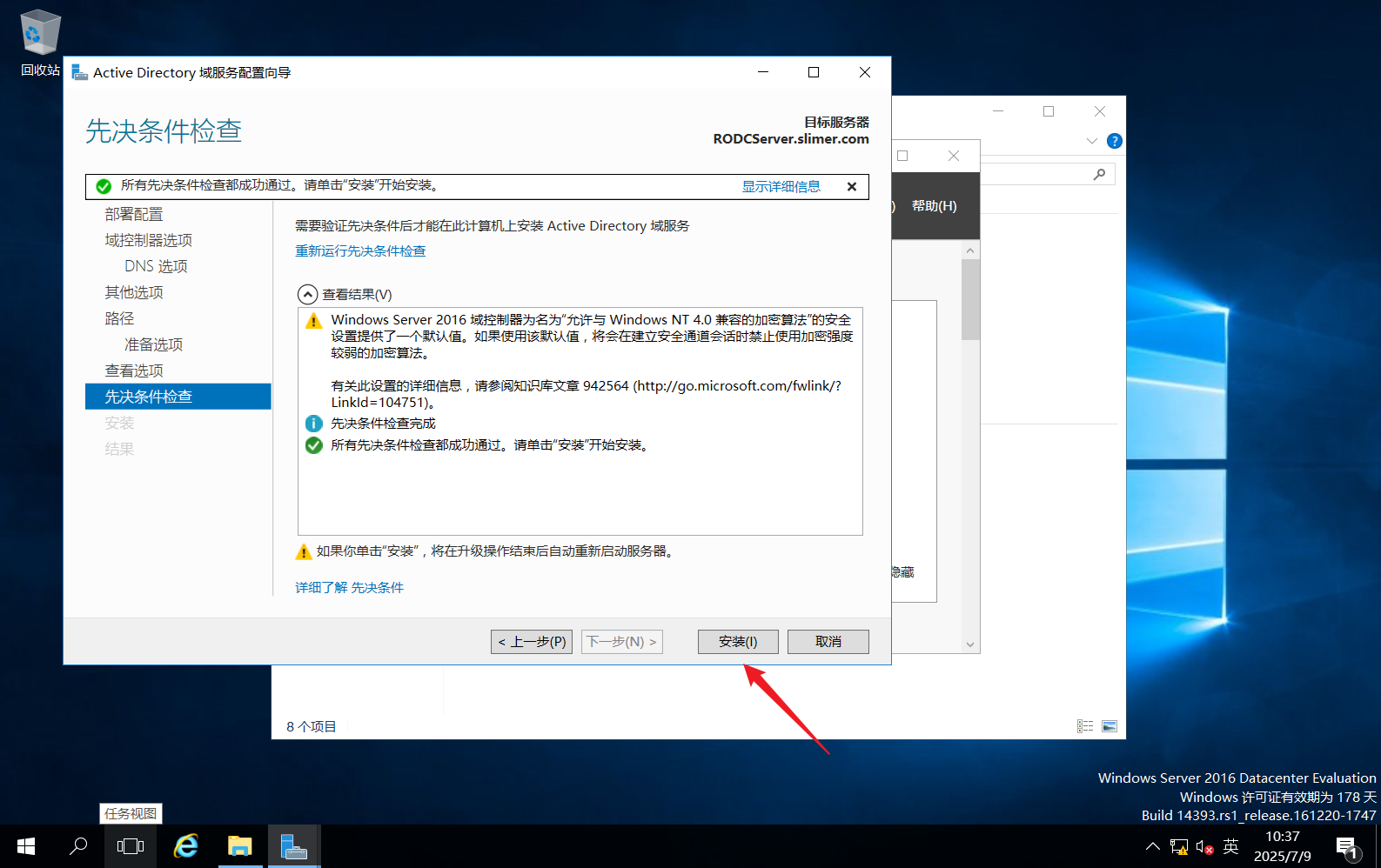Image resolution: width=1381 pixels, height=868 pixels.
Task: Select the highlighted 先决条件检查 step
Action: (178, 397)
